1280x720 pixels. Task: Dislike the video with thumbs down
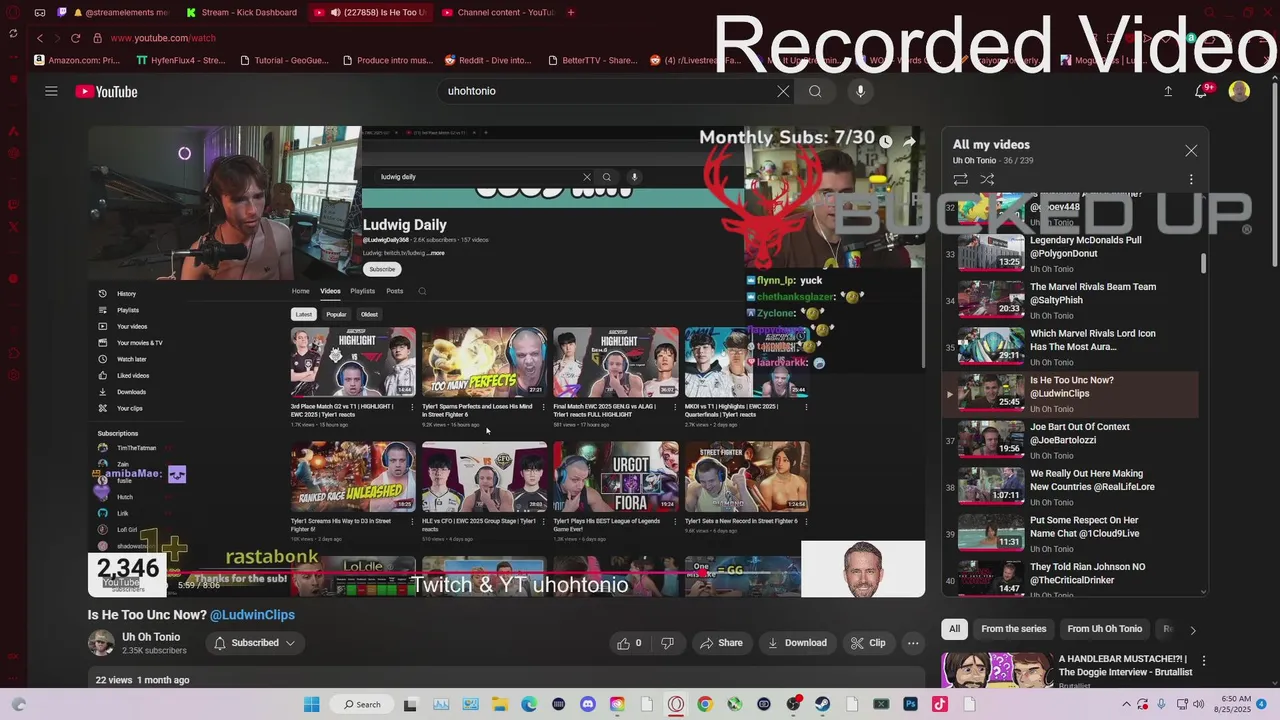pos(667,643)
